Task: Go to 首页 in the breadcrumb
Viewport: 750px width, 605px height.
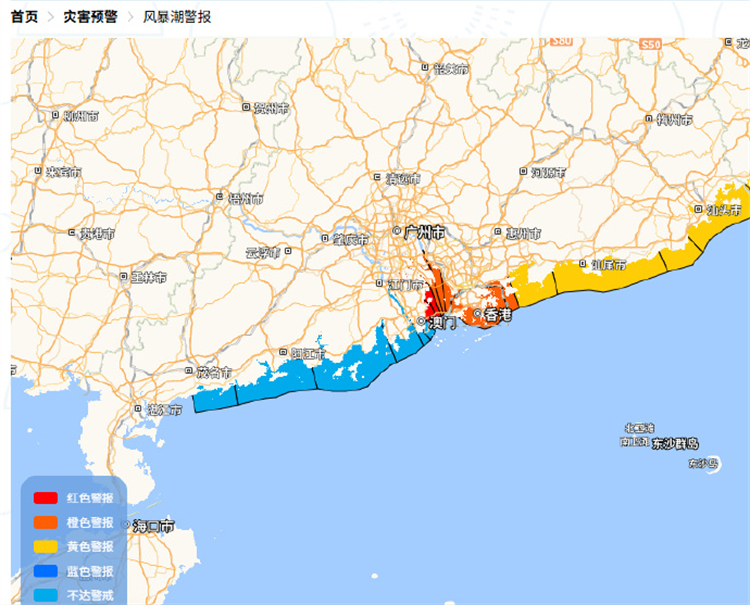Action: (25, 17)
